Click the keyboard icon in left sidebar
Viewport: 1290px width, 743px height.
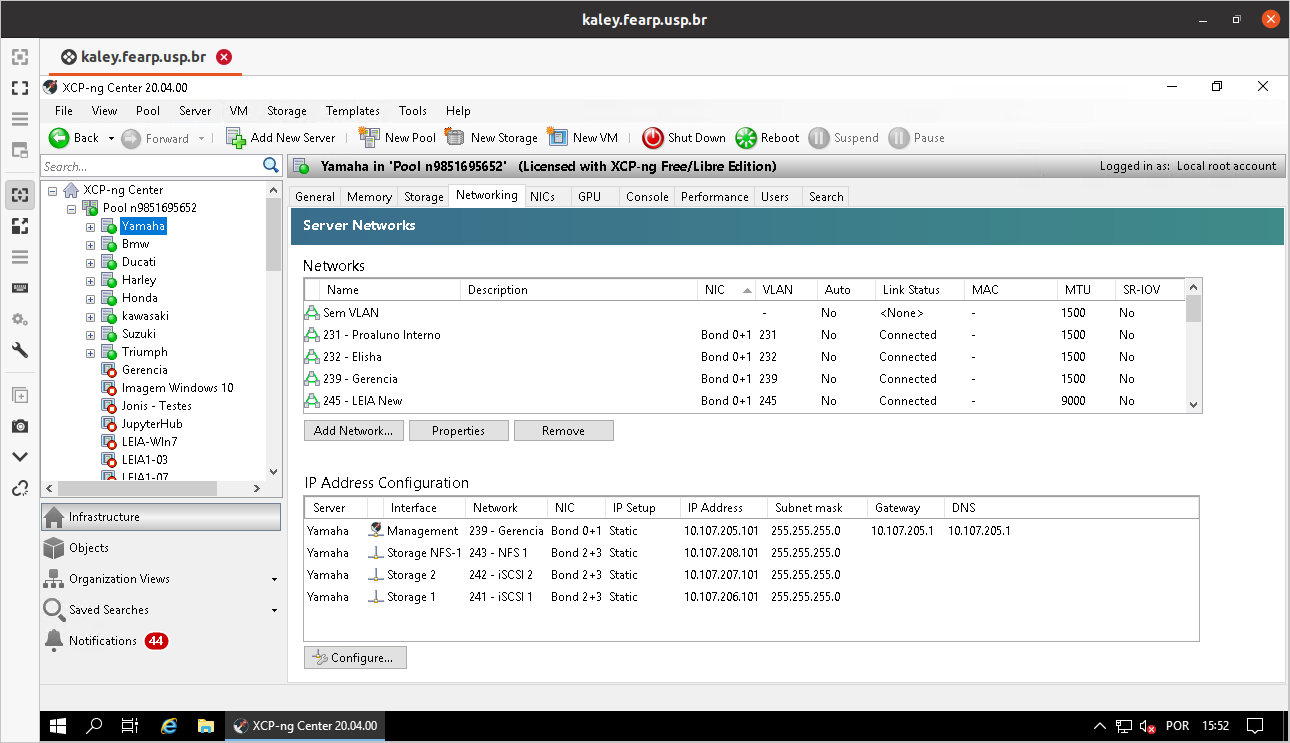pyautogui.click(x=19, y=288)
